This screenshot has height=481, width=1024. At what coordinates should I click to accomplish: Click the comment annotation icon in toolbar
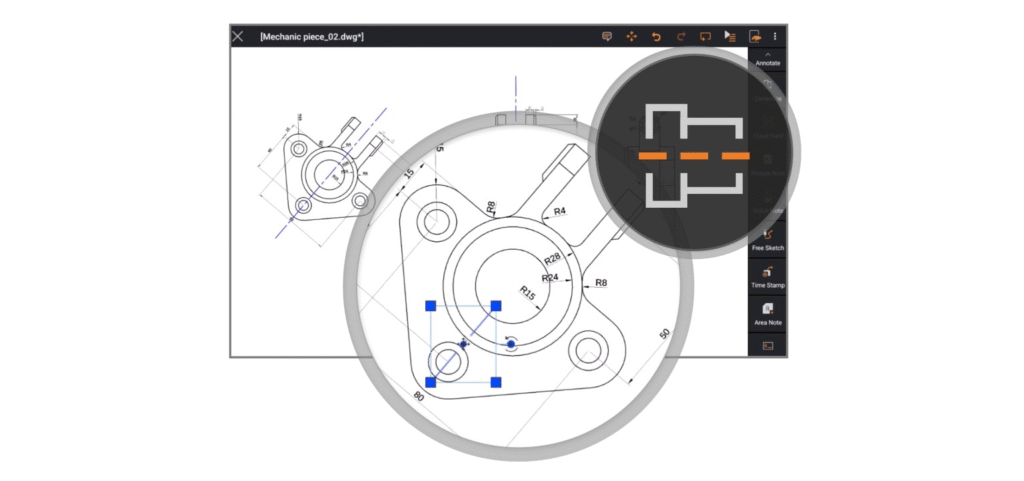coord(606,36)
